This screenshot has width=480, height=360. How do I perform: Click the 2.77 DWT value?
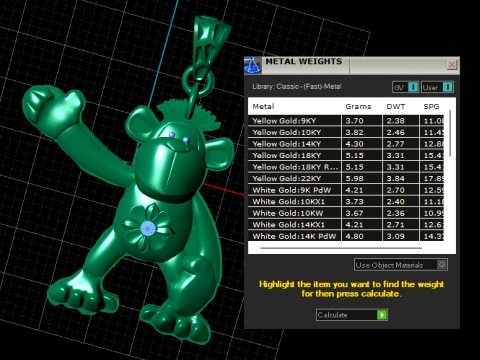click(x=395, y=144)
